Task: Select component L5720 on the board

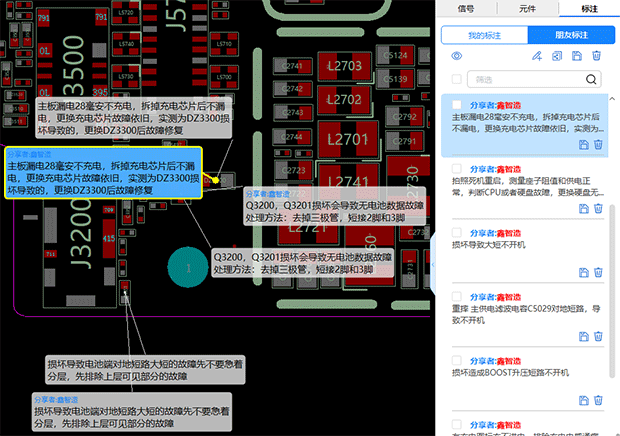Action: [126, 13]
